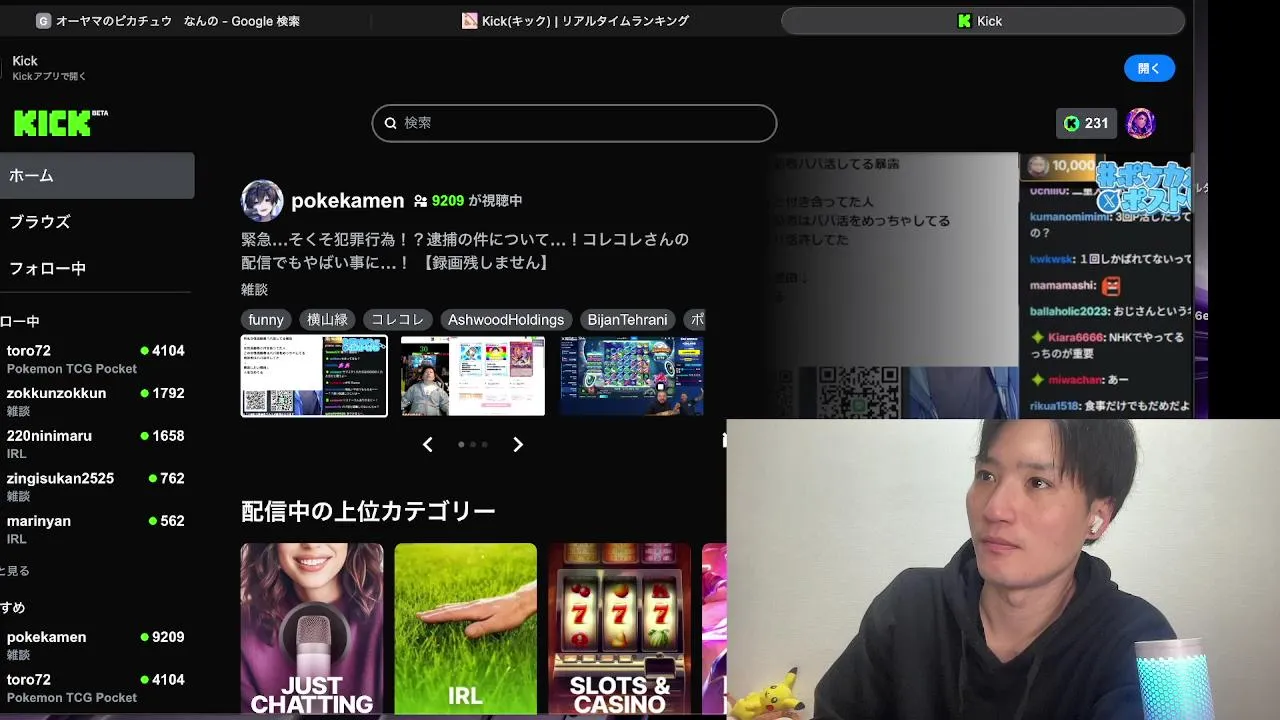1280x720 pixels.
Task: Open the Just Chatting category card
Action: point(312,629)
